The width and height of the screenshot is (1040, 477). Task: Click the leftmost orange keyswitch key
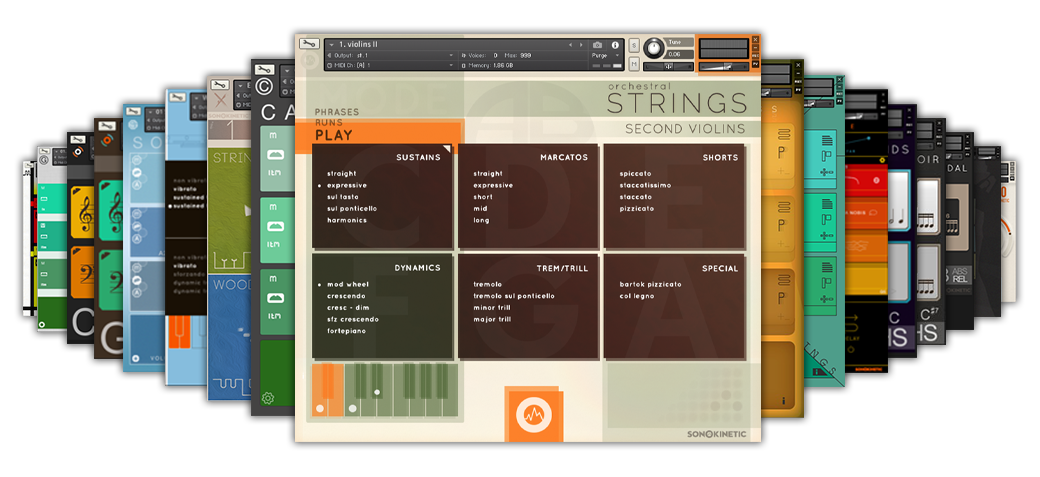click(x=319, y=390)
